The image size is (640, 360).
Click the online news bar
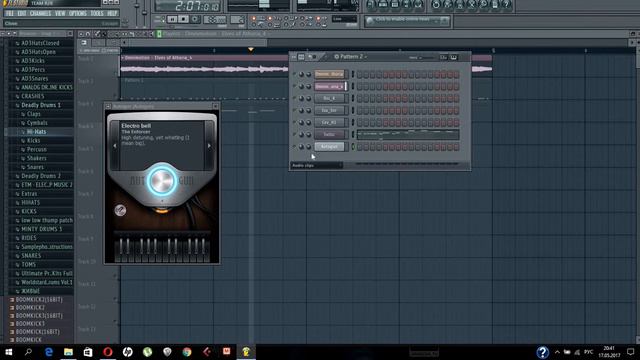[407, 20]
